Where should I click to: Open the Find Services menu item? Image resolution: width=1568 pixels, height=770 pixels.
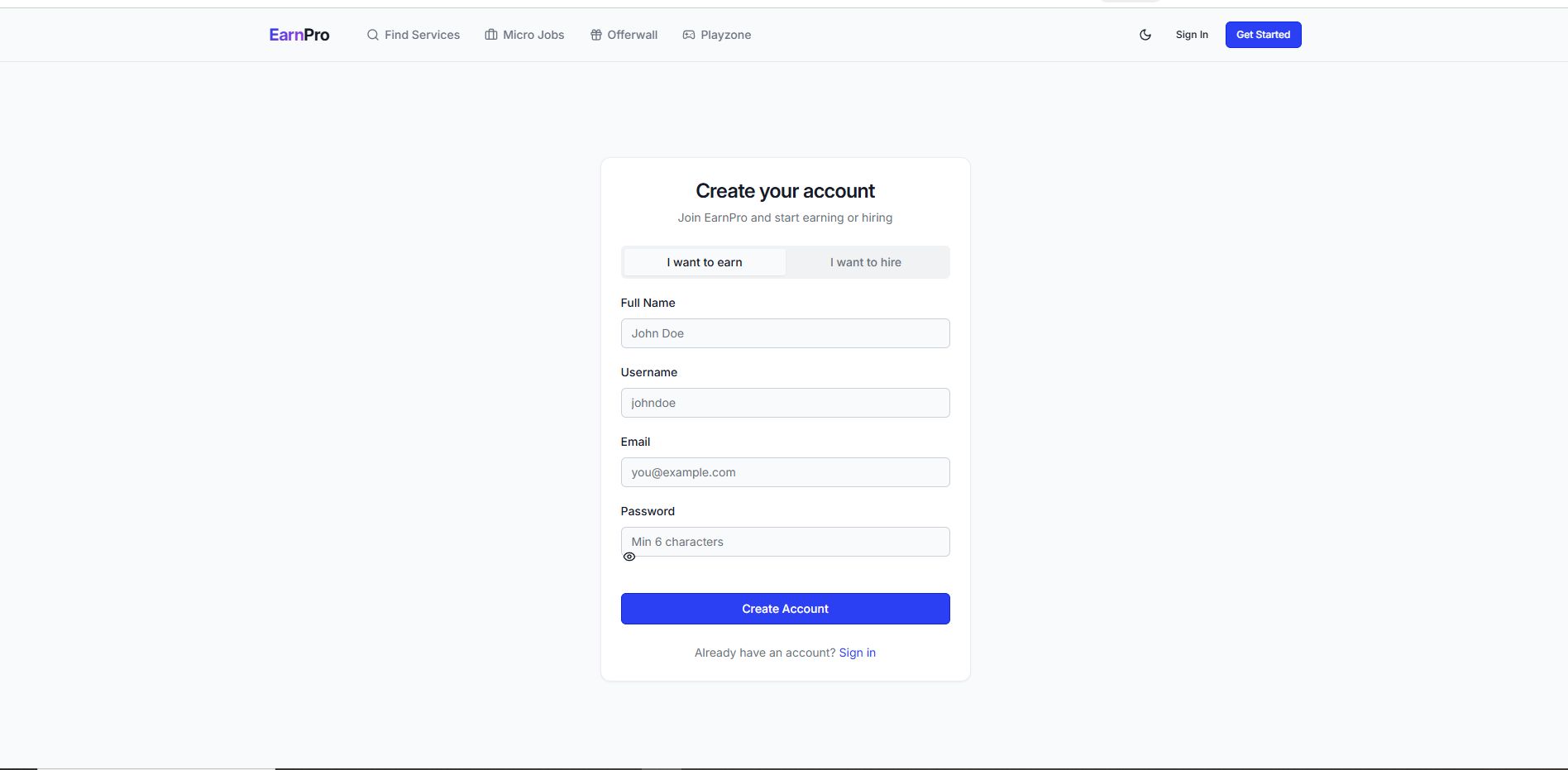coord(422,35)
